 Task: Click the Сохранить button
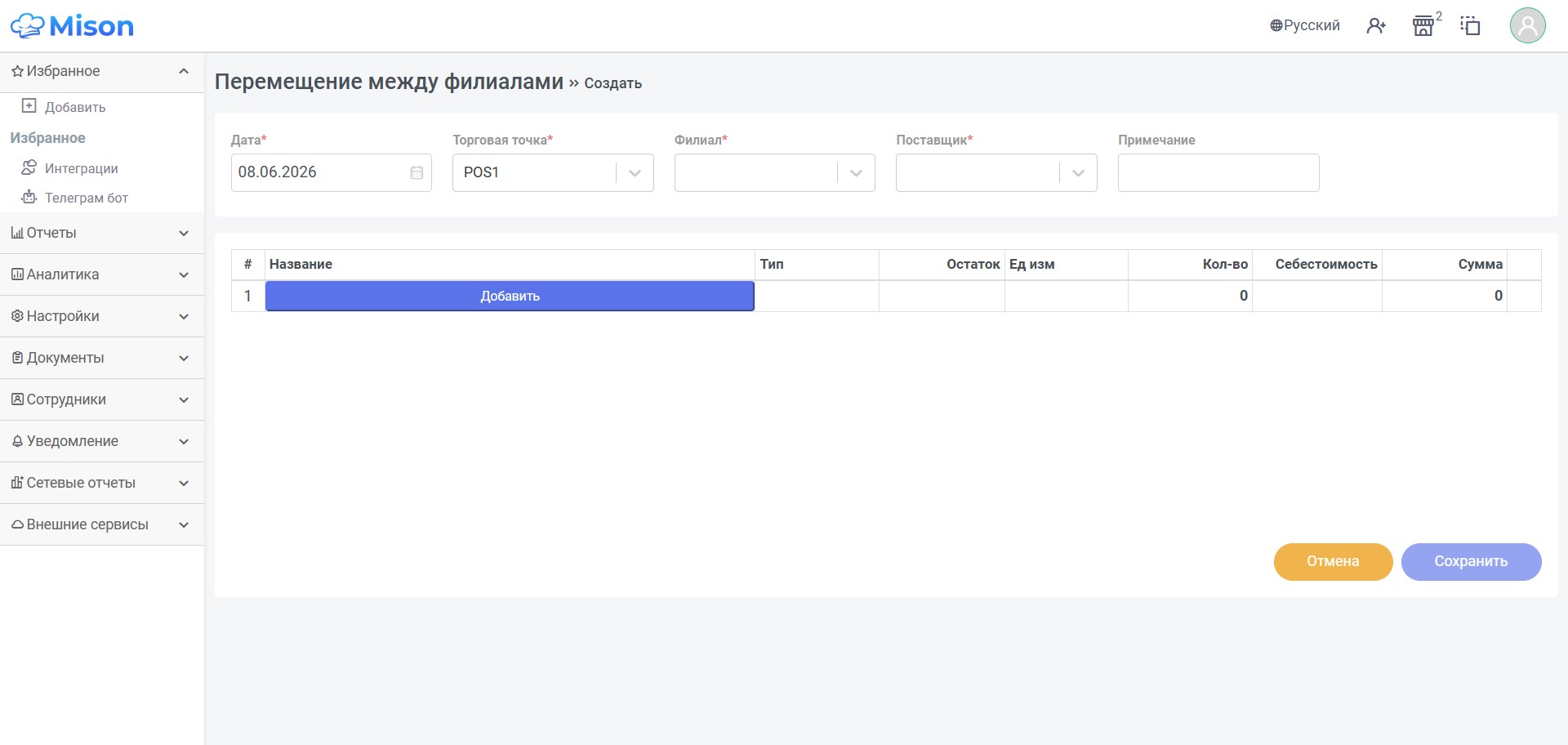click(1471, 561)
